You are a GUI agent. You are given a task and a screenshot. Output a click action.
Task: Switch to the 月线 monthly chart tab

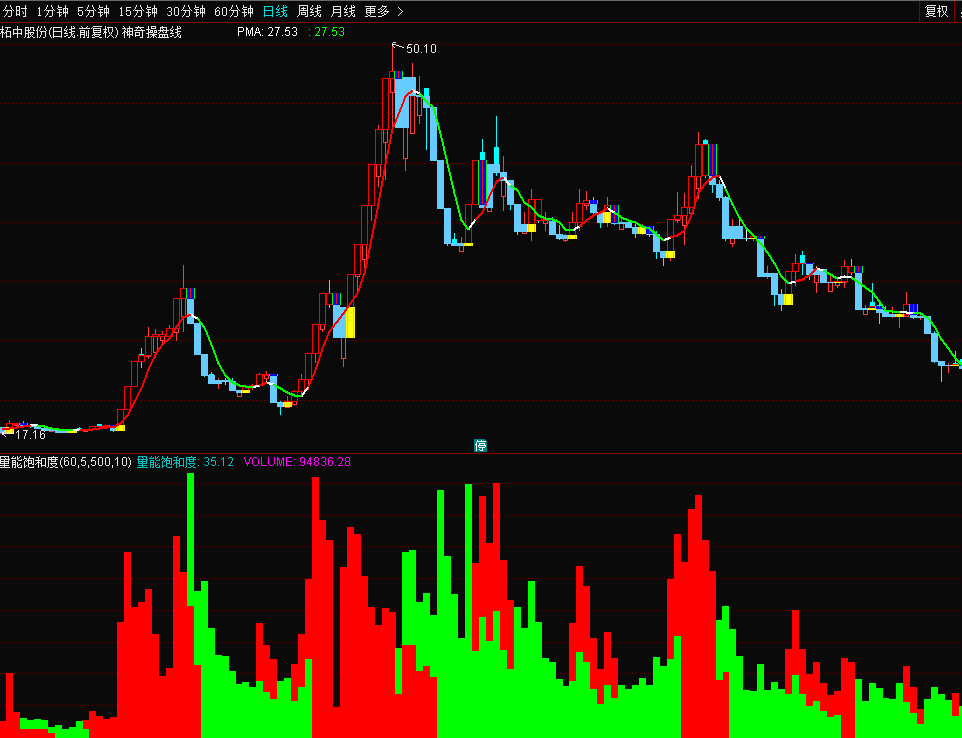(343, 11)
